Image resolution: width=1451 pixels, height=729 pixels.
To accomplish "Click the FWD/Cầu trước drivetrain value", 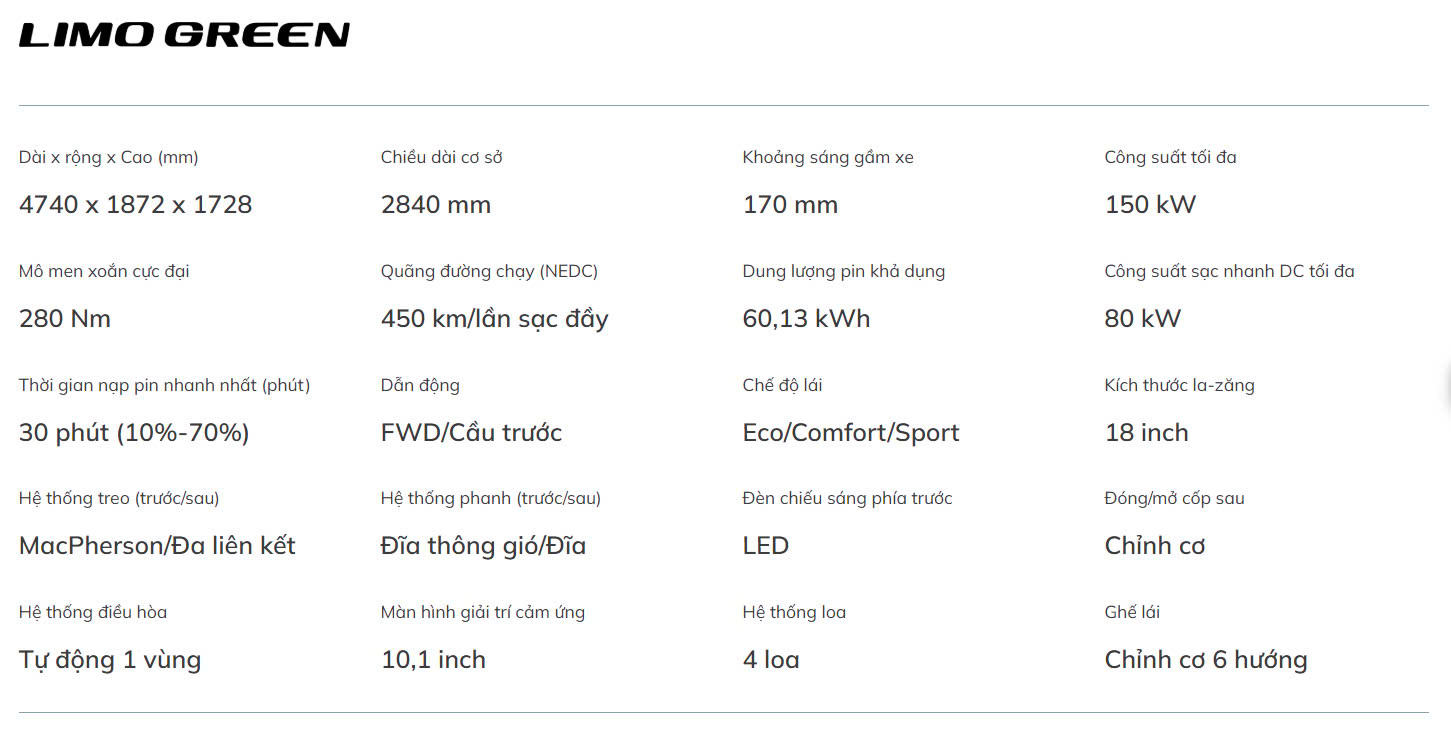I will click(471, 433).
